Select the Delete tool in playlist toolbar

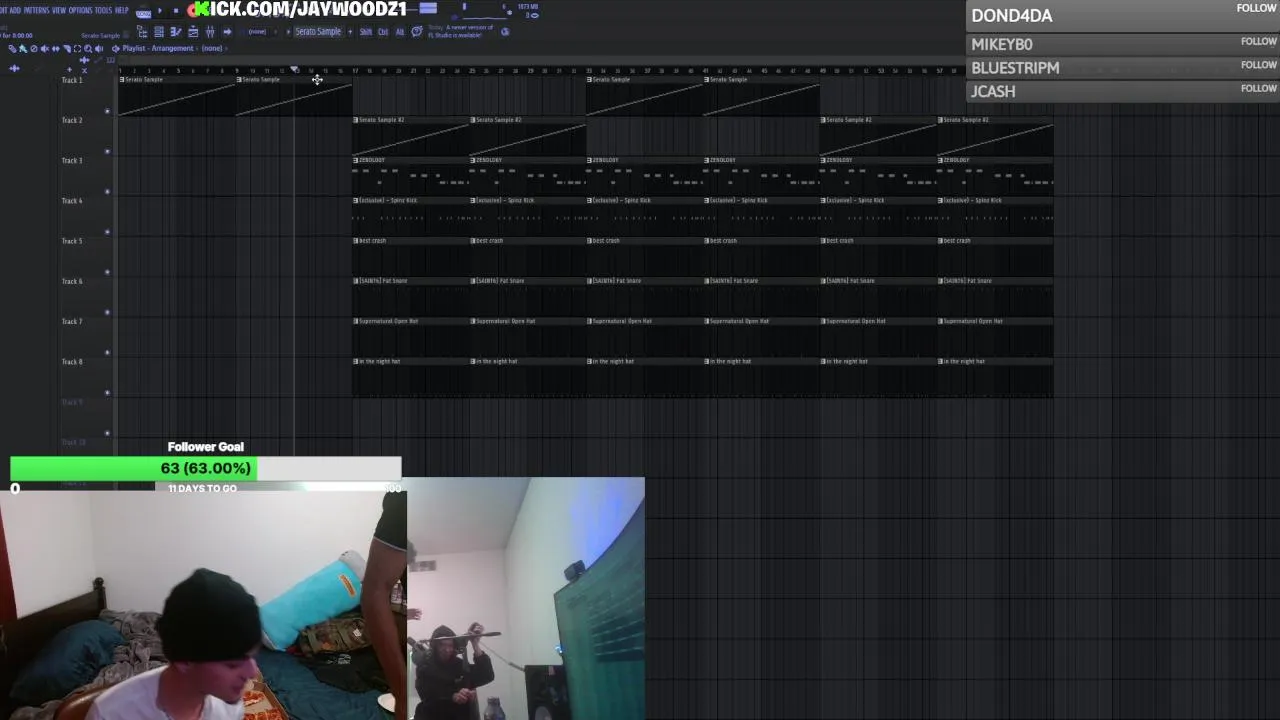(x=34, y=49)
